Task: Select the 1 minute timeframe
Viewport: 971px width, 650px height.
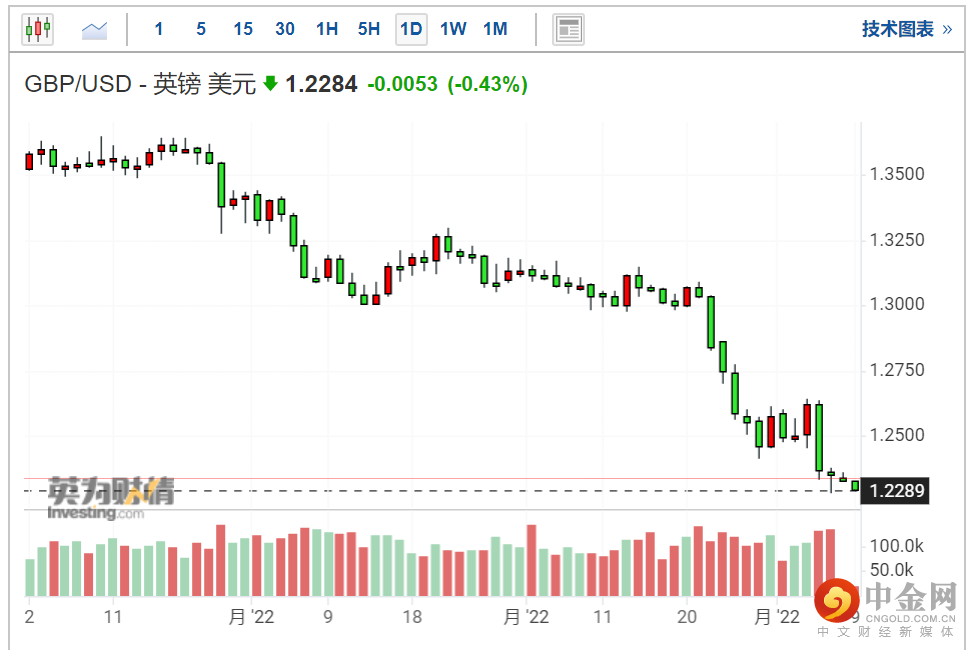Action: coord(159,29)
